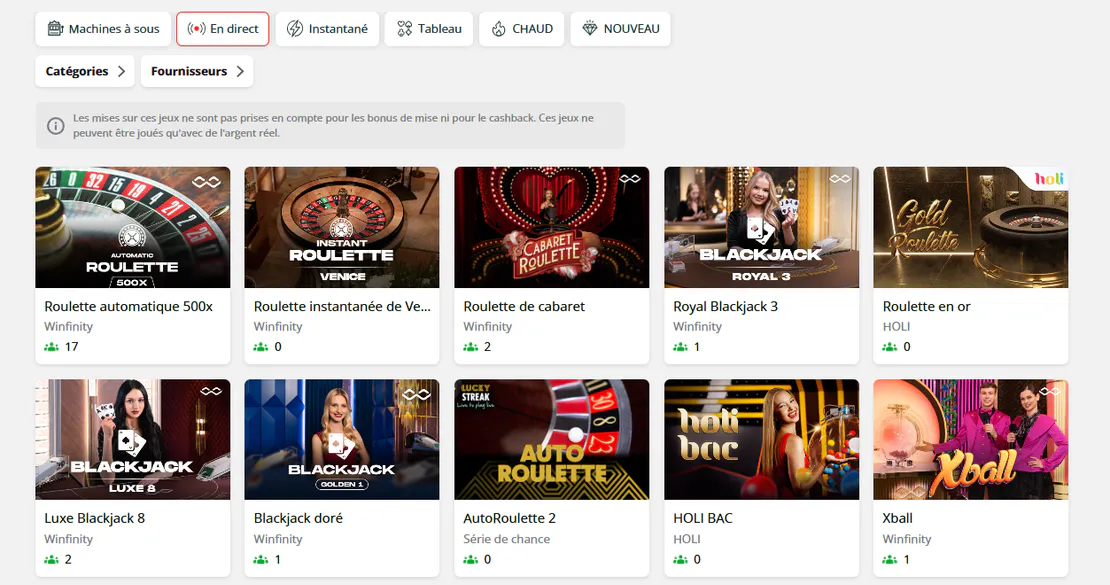This screenshot has height=585, width=1110.
Task: Click players icon under HOLI BAC
Action: tap(680, 560)
